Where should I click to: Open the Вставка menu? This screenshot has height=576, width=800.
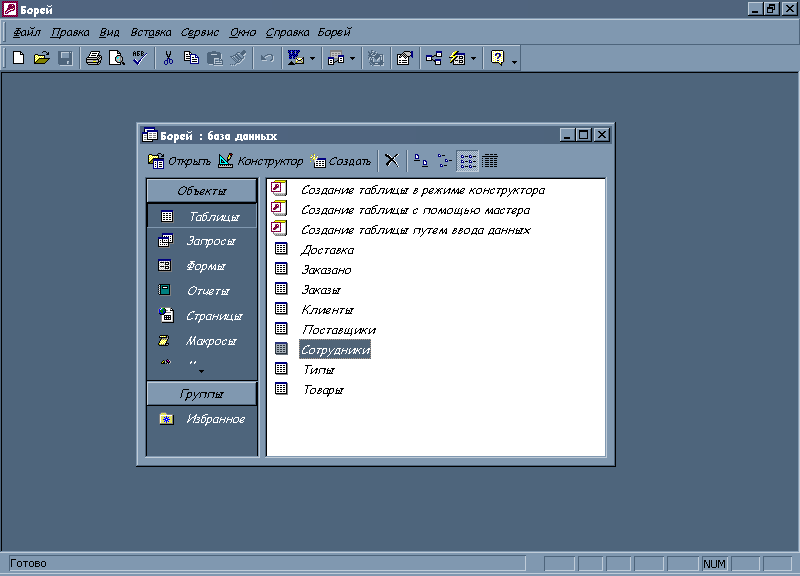tap(151, 32)
